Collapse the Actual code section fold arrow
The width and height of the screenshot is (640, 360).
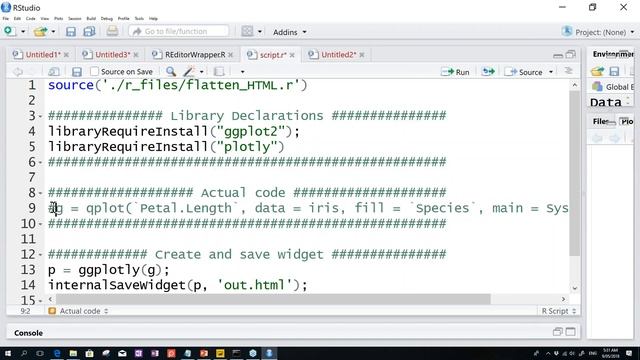(x=40, y=193)
